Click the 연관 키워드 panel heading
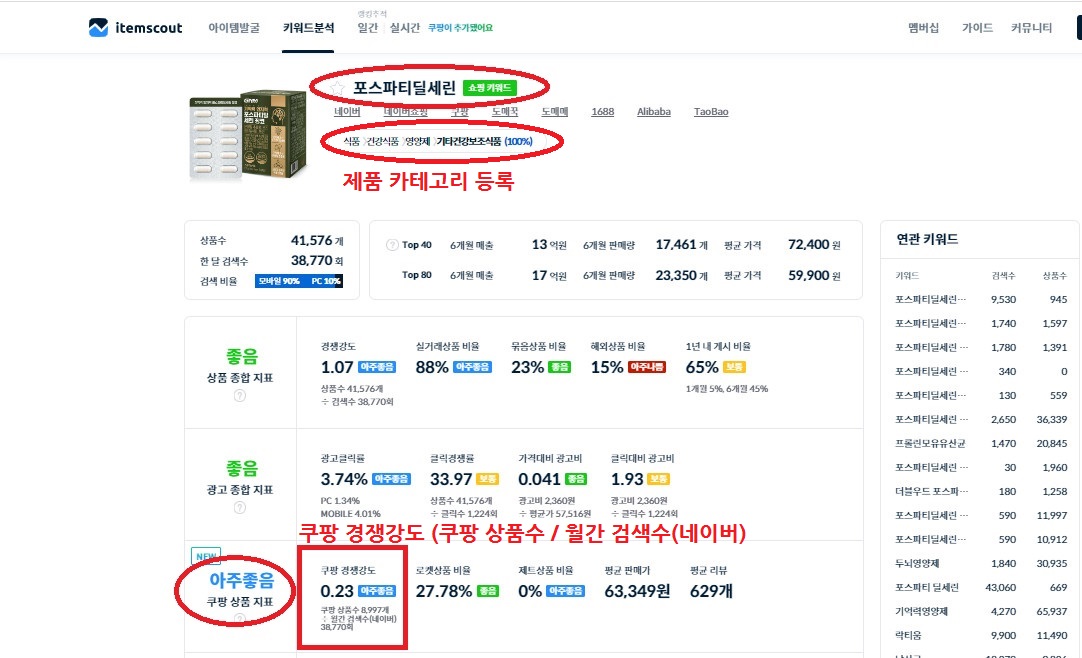This screenshot has width=1082, height=658. coord(927,239)
